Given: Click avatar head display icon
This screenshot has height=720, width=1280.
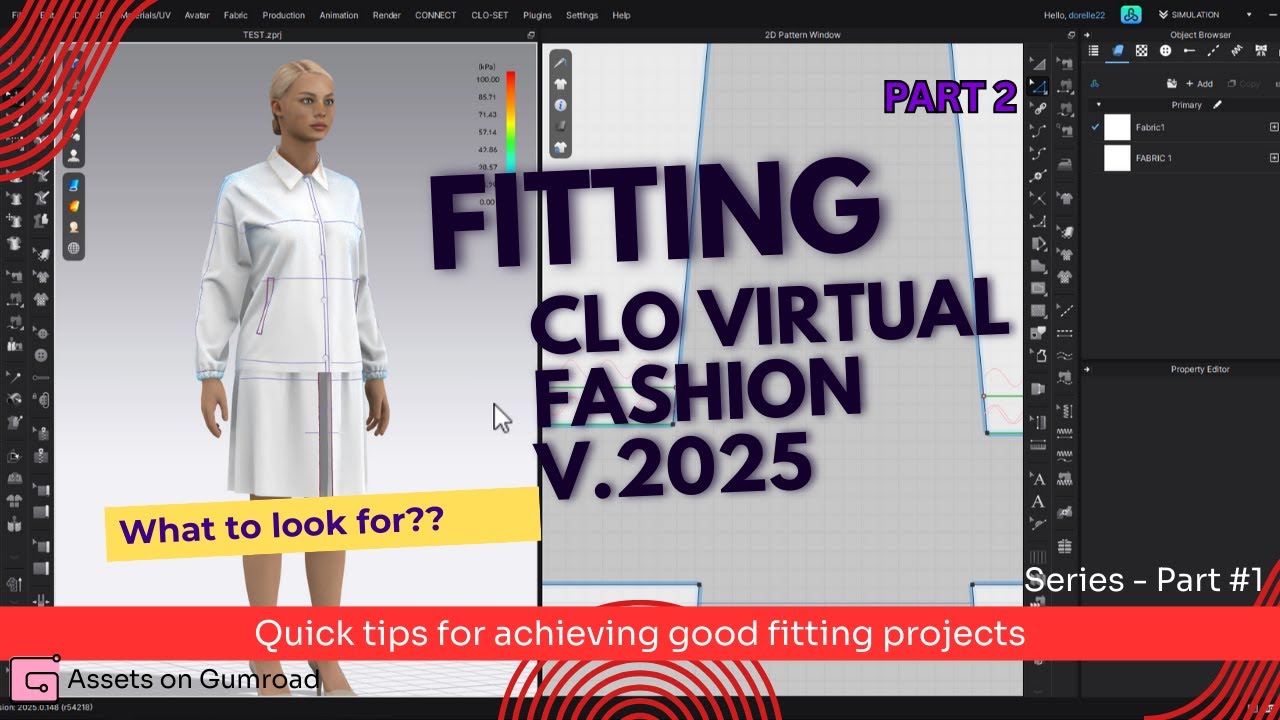Looking at the screenshot, I should (x=74, y=227).
